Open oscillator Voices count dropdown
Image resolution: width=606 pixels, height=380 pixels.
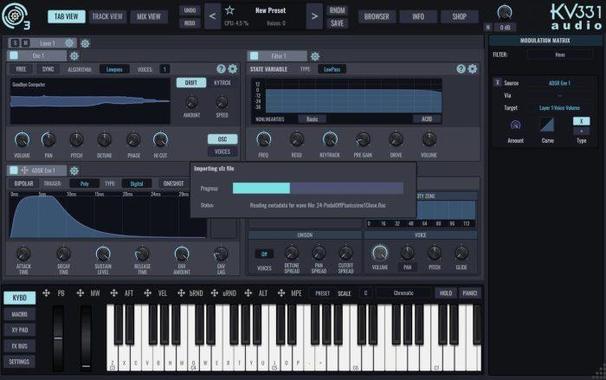(x=164, y=70)
